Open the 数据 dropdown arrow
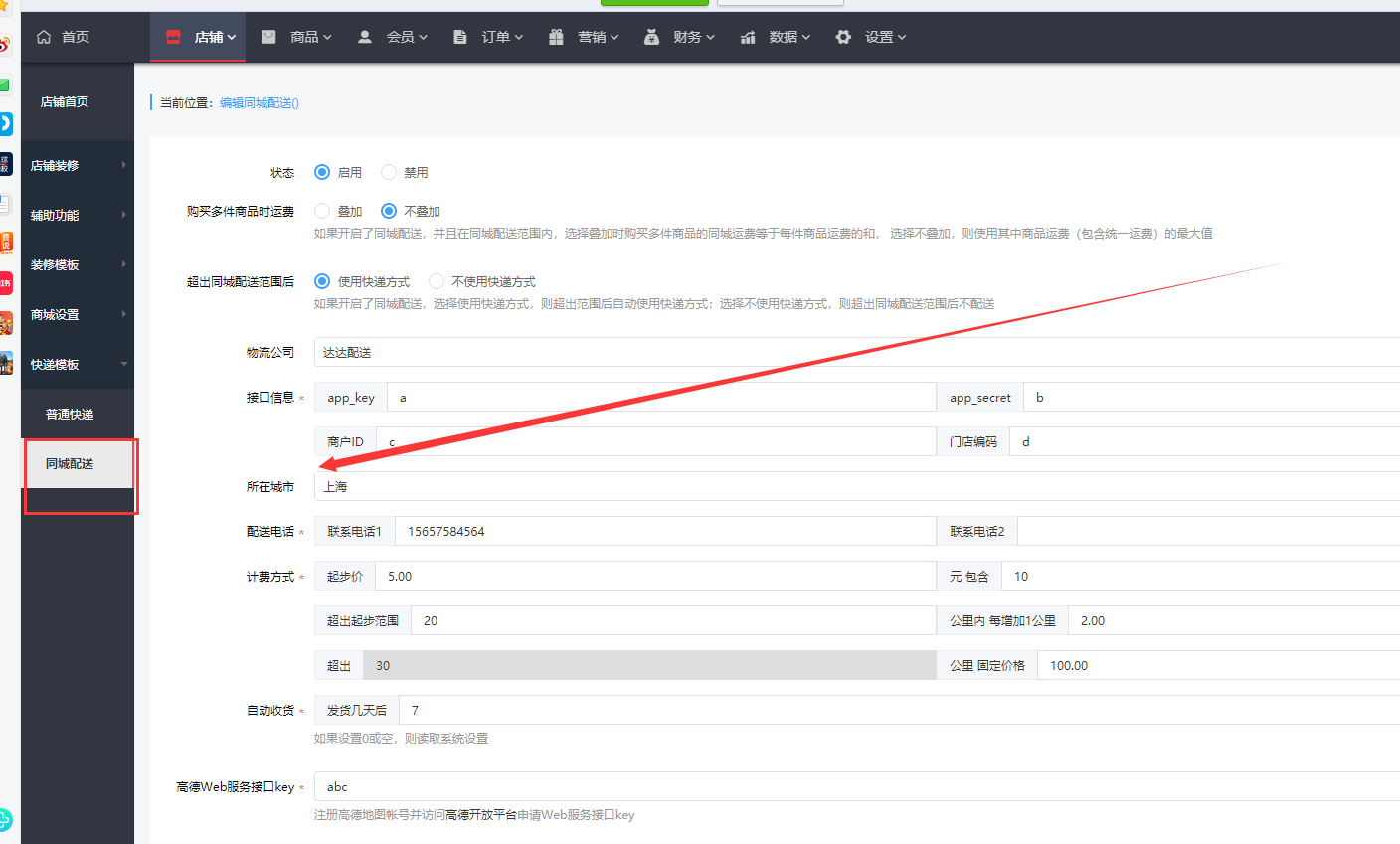Screen dimensions: 1400x844 [806, 38]
